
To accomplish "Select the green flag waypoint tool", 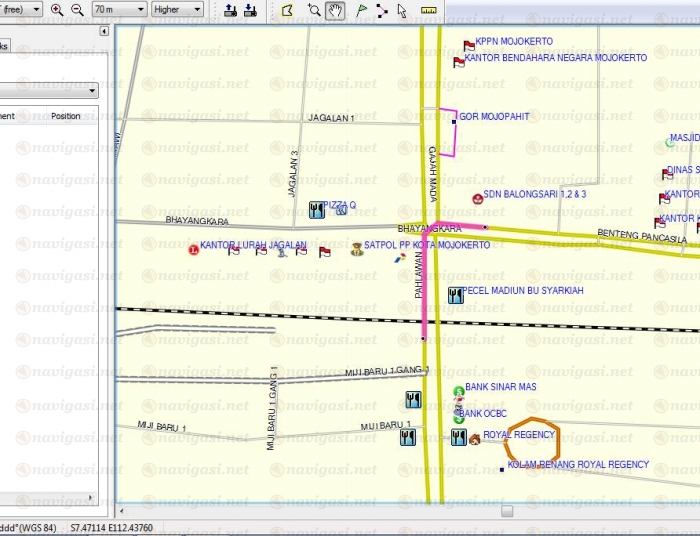I will click(x=361, y=9).
